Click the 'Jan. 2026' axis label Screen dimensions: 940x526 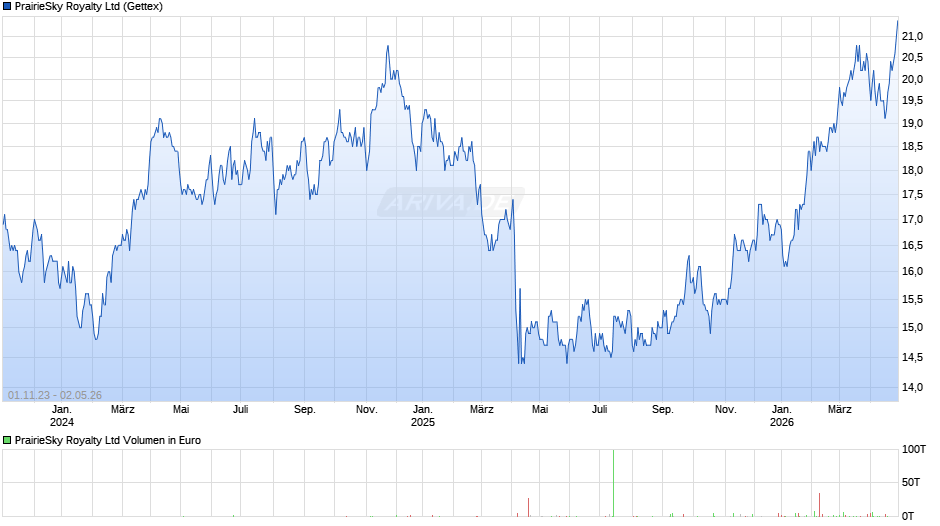click(782, 416)
